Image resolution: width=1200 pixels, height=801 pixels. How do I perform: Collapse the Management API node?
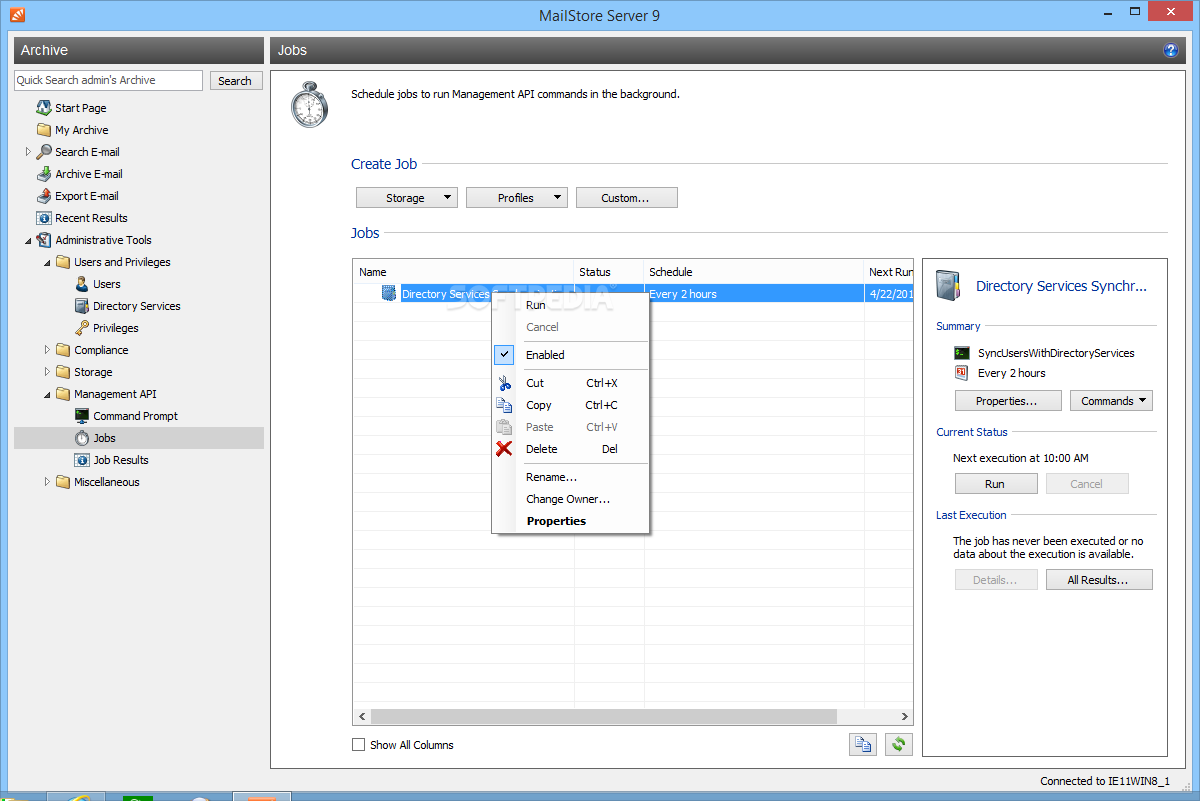[47, 394]
